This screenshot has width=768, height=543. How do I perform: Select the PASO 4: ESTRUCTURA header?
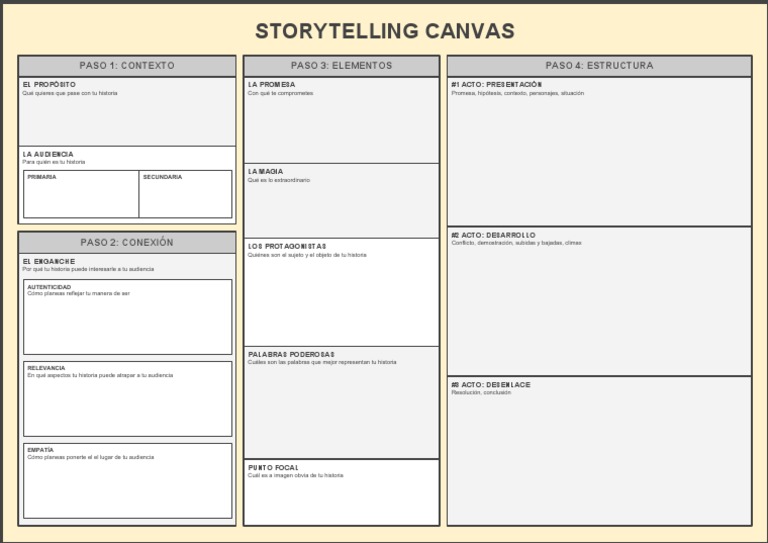click(599, 66)
